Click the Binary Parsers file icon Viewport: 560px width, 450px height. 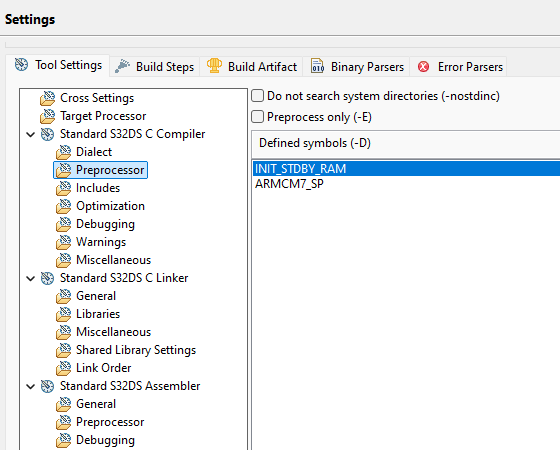coord(317,66)
